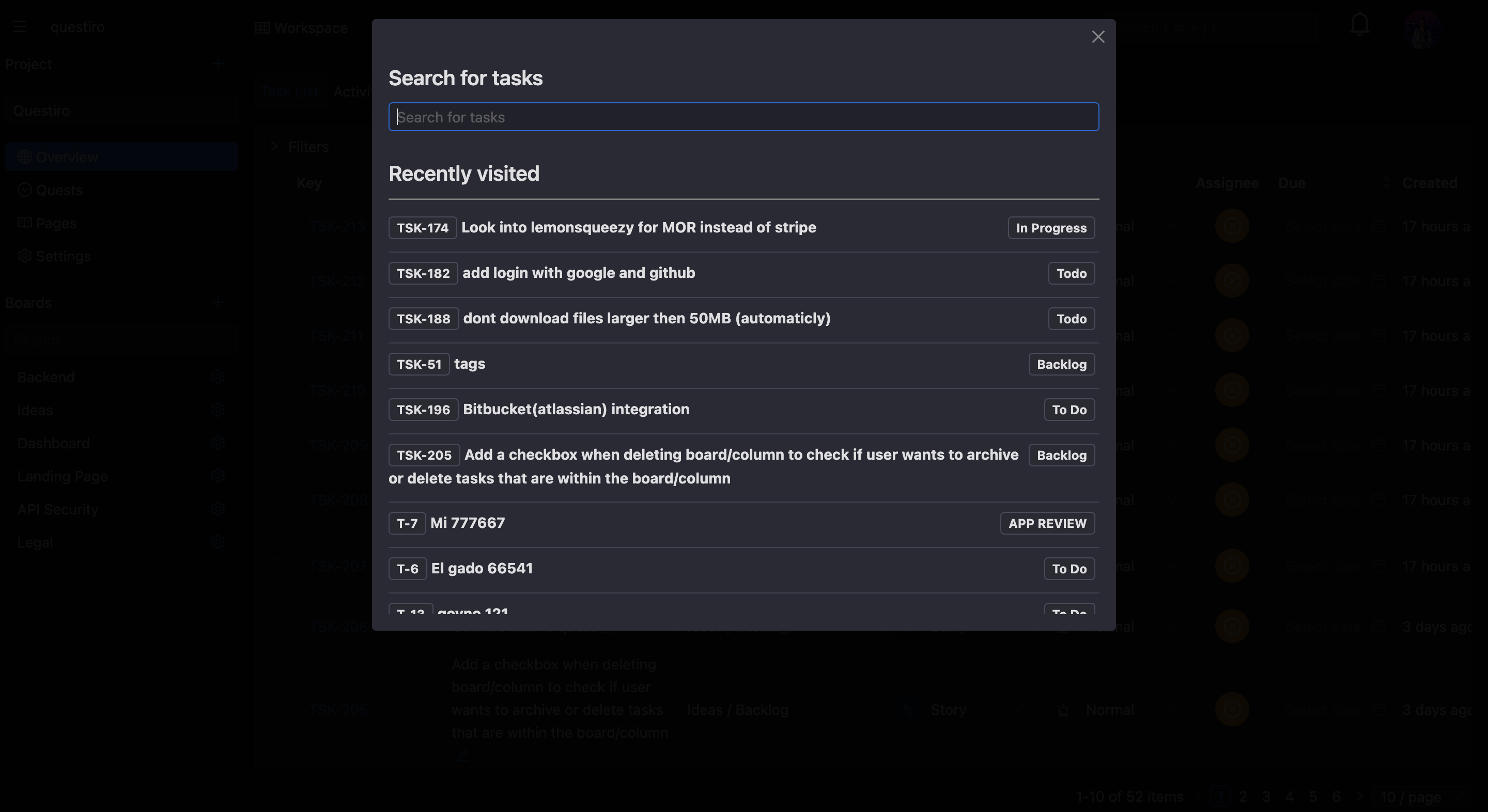Viewport: 1488px width, 812px height.
Task: Click the hamburger menu icon
Action: tap(20, 27)
